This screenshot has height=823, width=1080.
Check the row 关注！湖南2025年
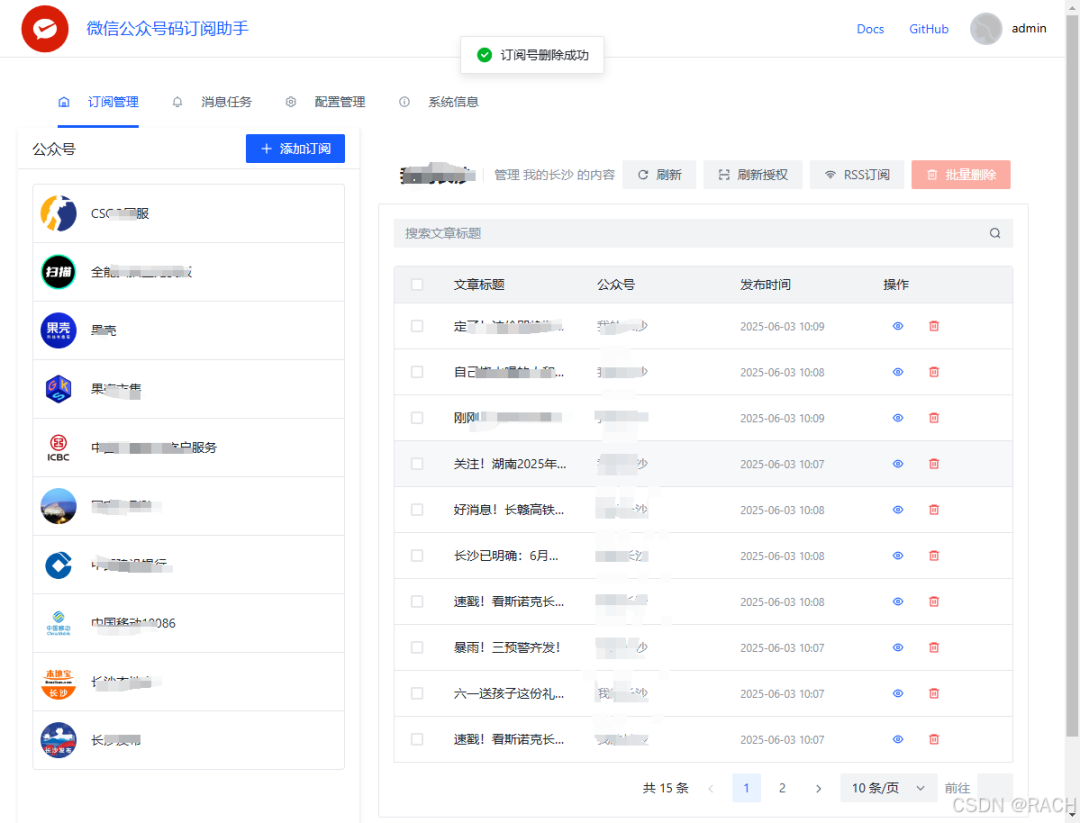(417, 463)
